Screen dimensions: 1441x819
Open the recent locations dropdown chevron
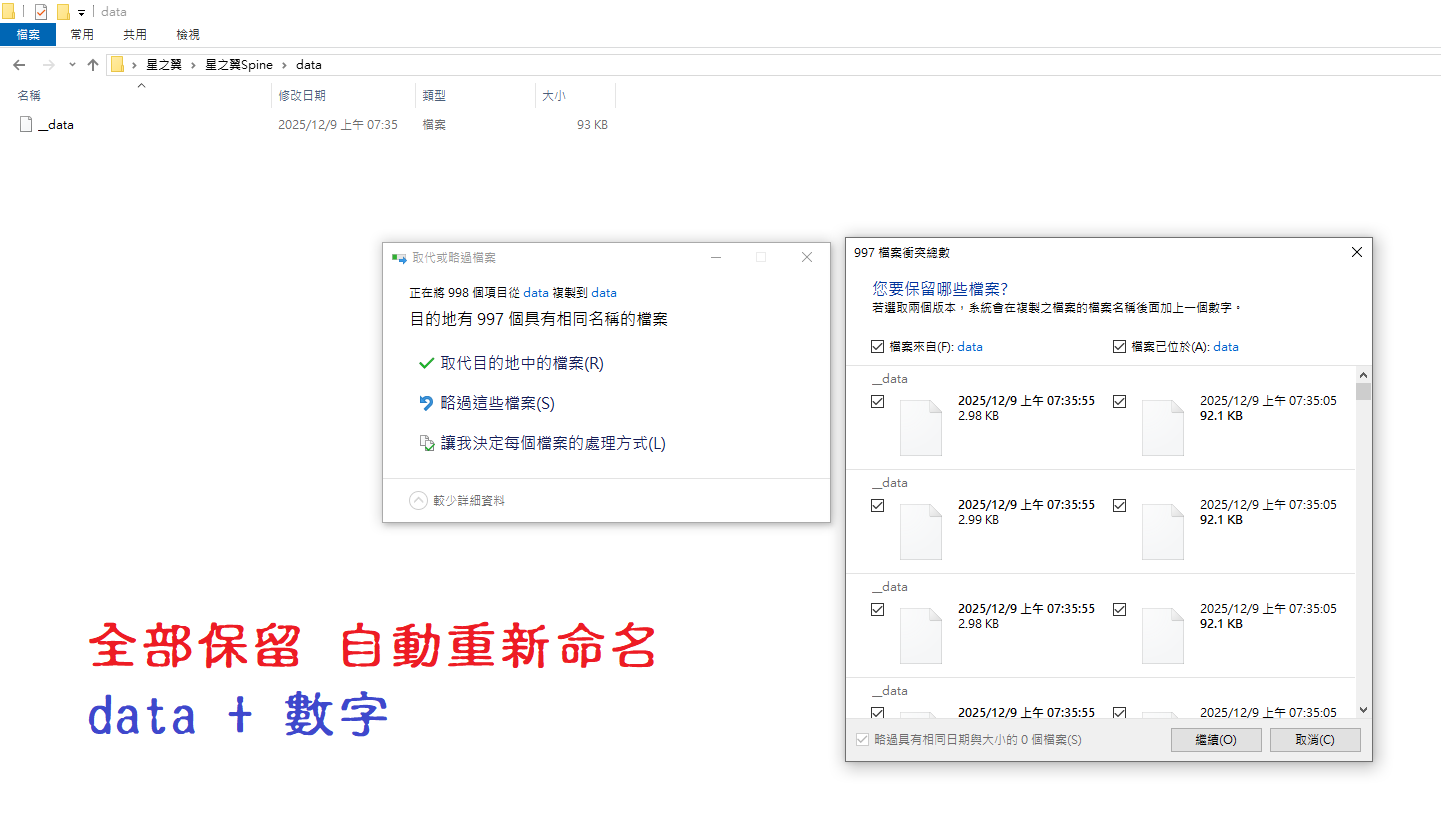[72, 65]
